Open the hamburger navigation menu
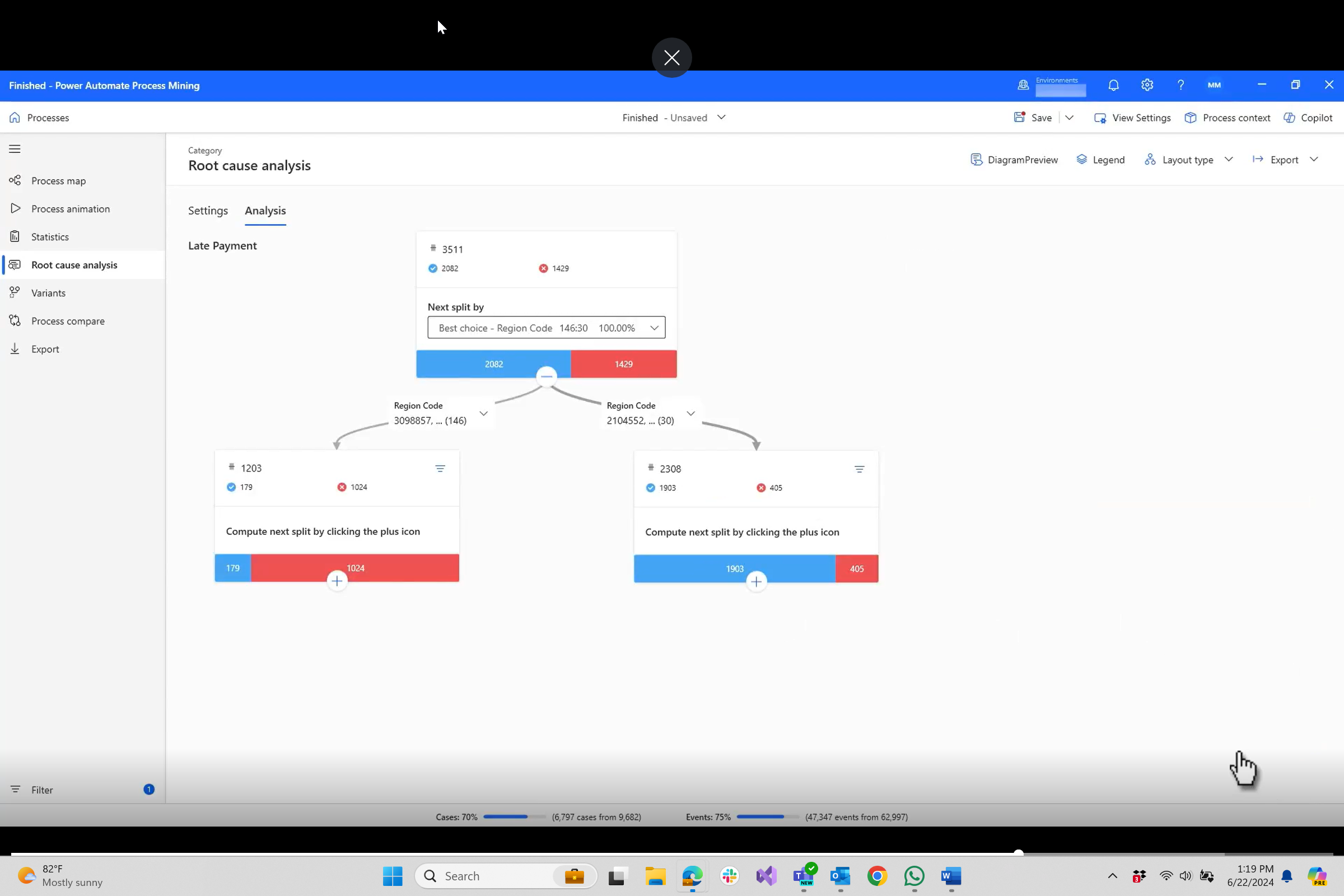The width and height of the screenshot is (1344, 896). click(15, 148)
